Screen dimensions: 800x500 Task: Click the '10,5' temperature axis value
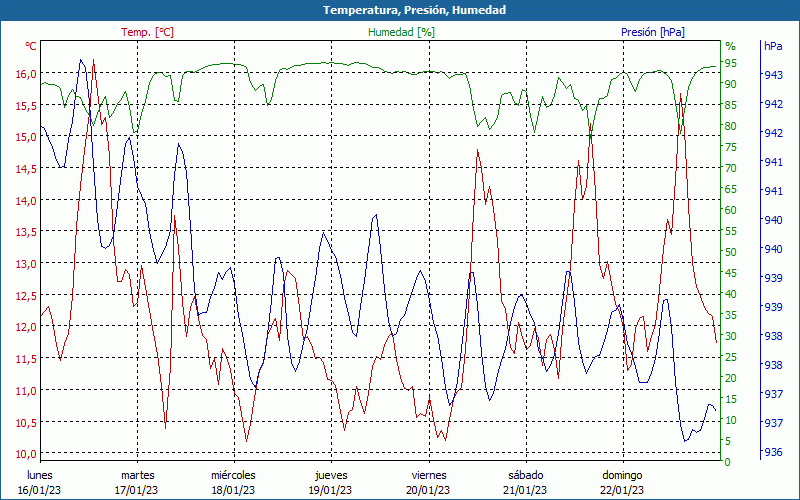(x=26, y=422)
